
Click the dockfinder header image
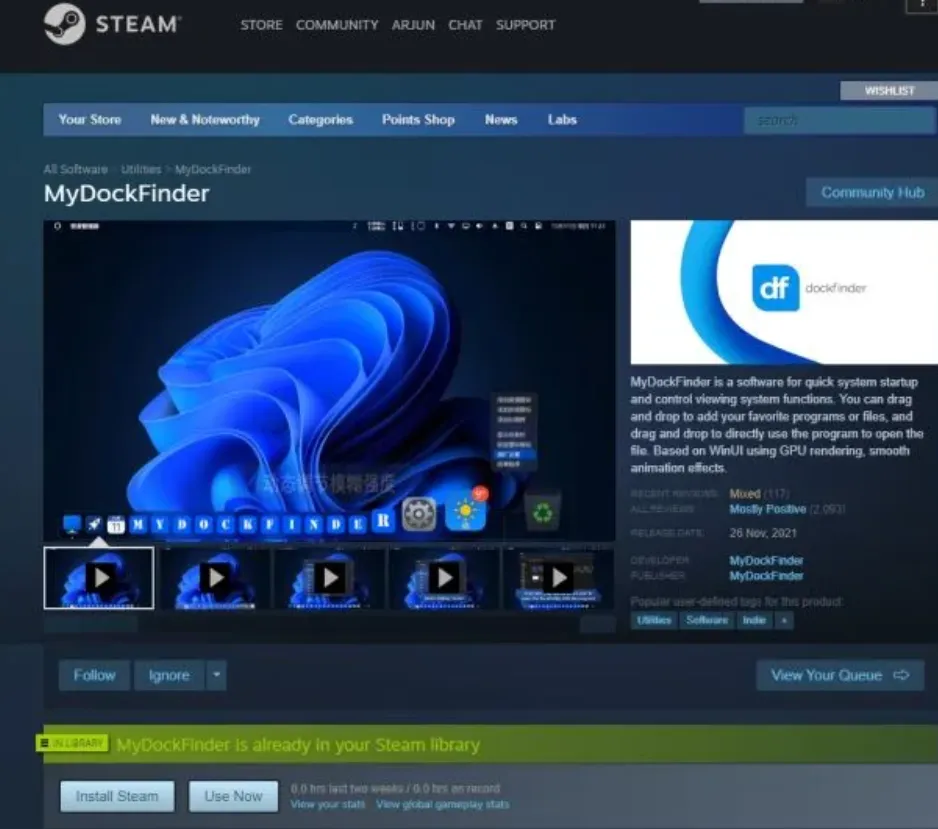click(784, 292)
